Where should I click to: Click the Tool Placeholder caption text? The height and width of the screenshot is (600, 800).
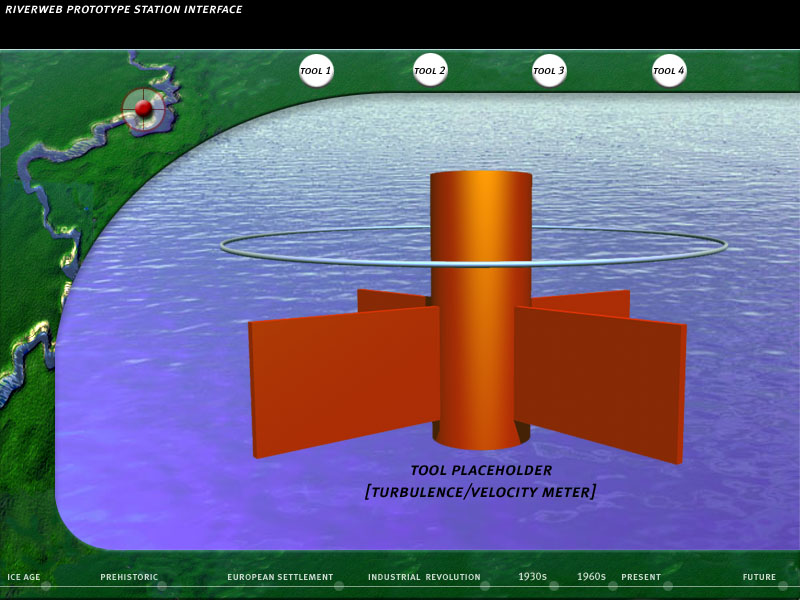point(481,470)
